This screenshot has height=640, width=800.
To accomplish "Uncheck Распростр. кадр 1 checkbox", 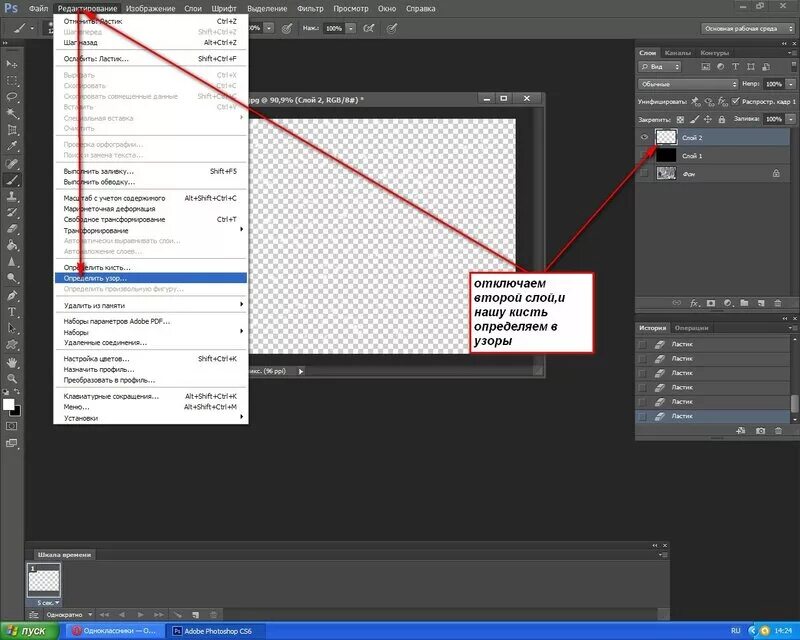I will pyautogui.click(x=735, y=102).
